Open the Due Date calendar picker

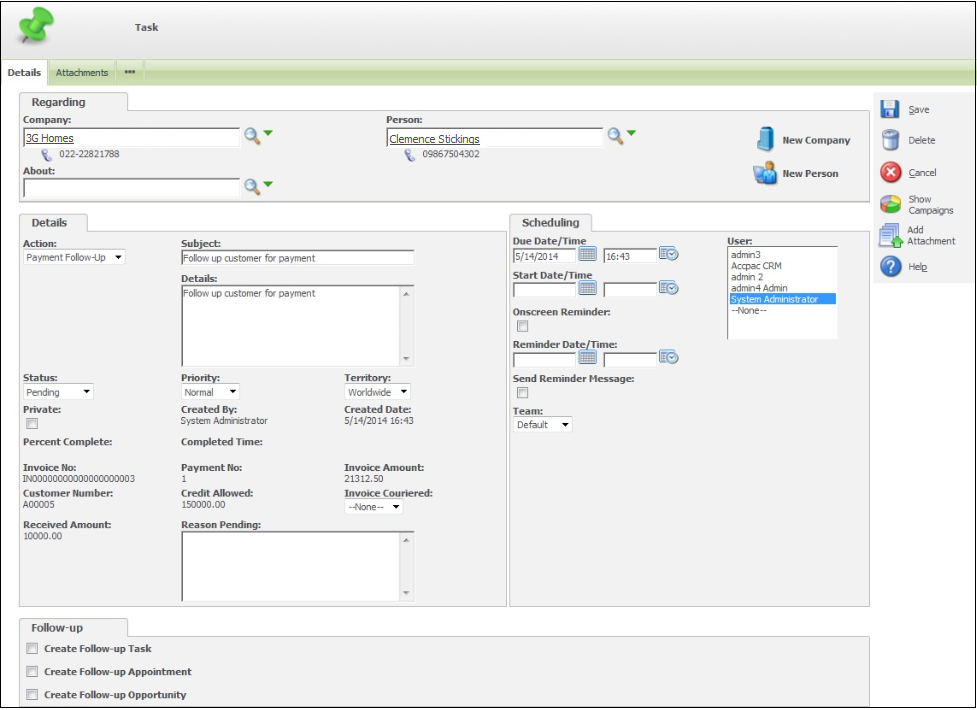(x=588, y=255)
